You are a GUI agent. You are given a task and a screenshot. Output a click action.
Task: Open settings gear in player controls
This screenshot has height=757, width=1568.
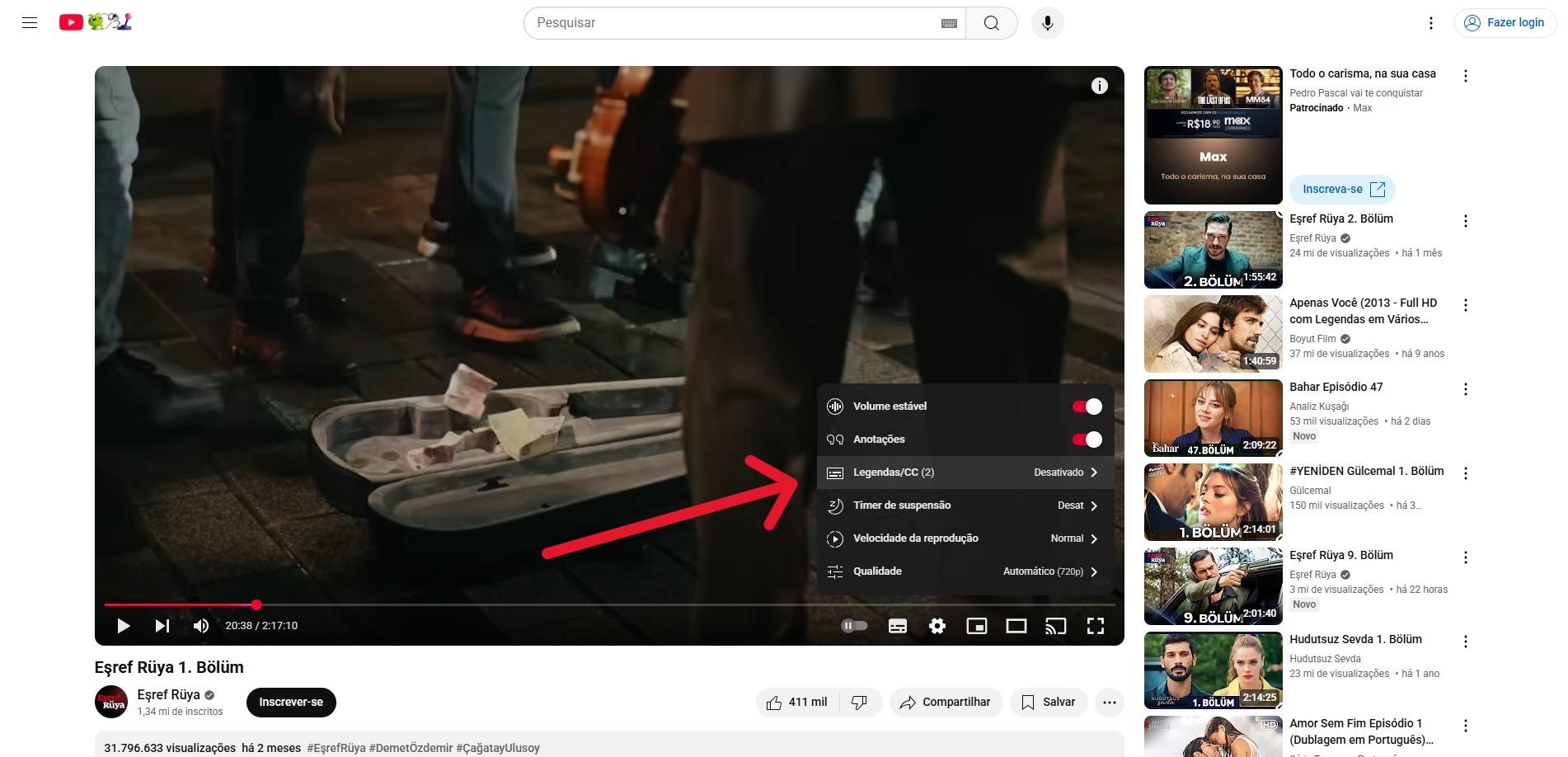point(937,626)
